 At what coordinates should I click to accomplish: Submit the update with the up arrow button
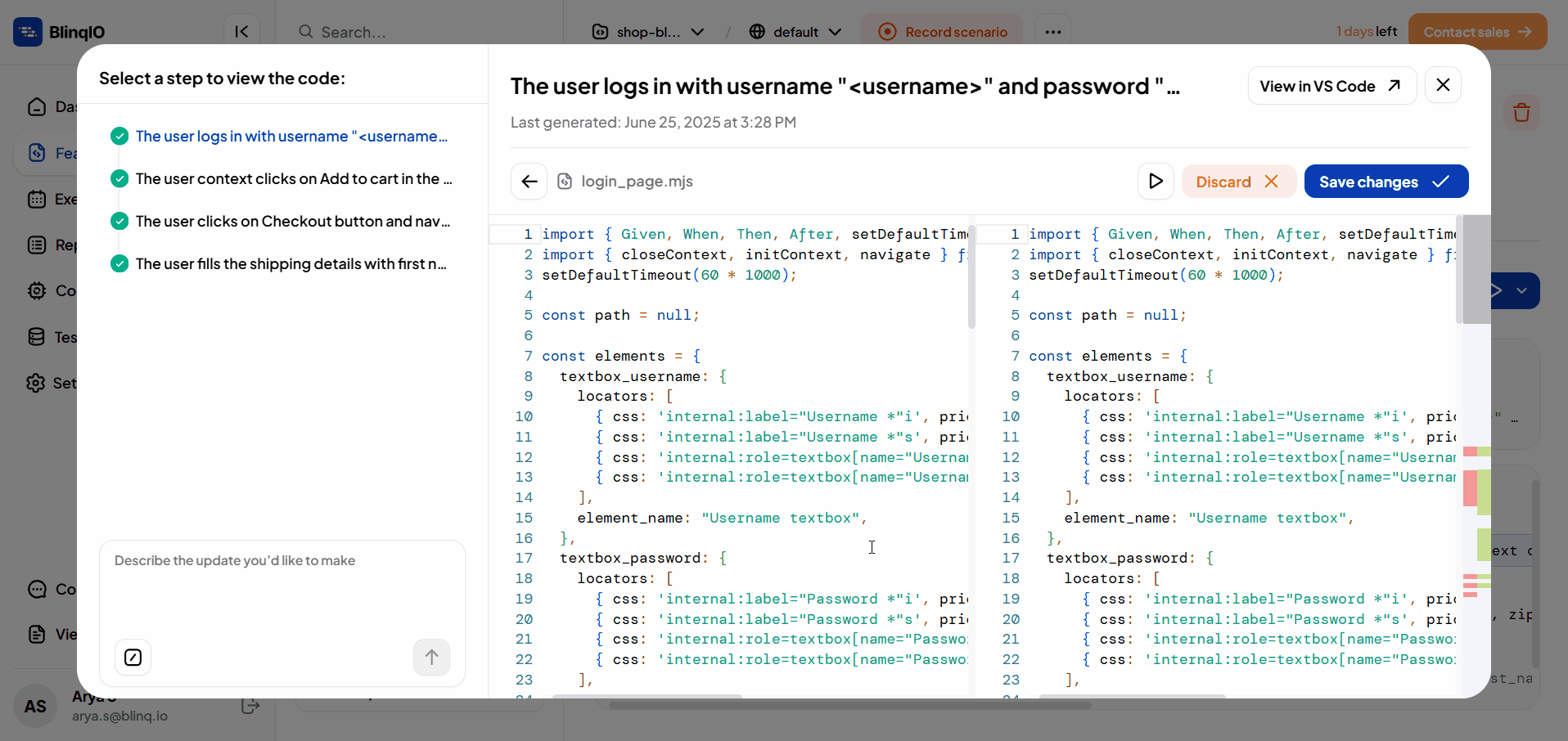coord(431,658)
